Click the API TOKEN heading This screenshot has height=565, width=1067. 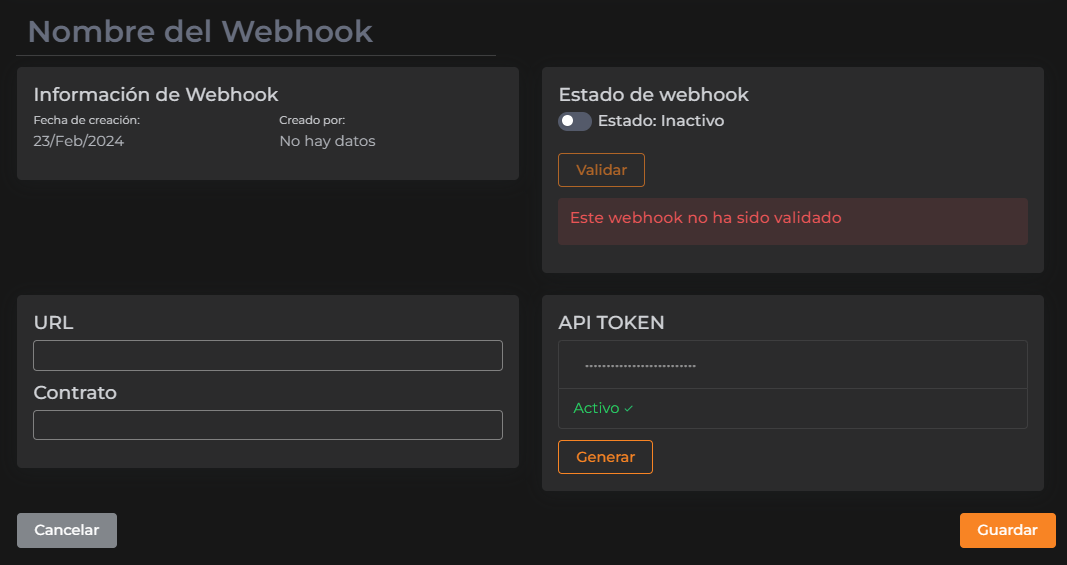point(611,322)
